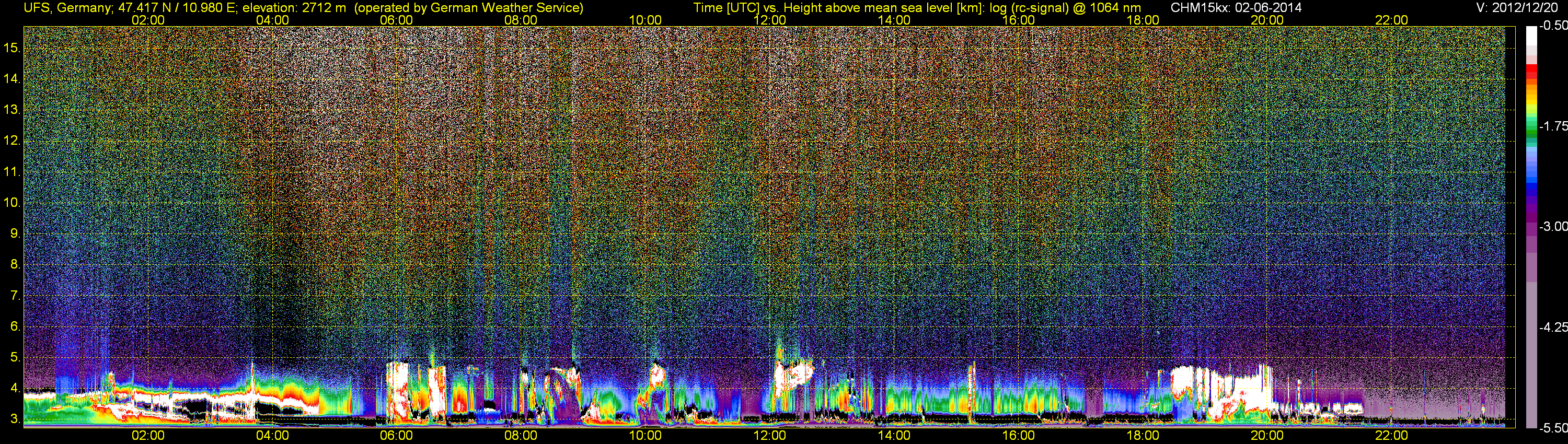Click the 3. km height axis label
Viewport: 1568px width, 444px height.
pyautogui.click(x=15, y=419)
